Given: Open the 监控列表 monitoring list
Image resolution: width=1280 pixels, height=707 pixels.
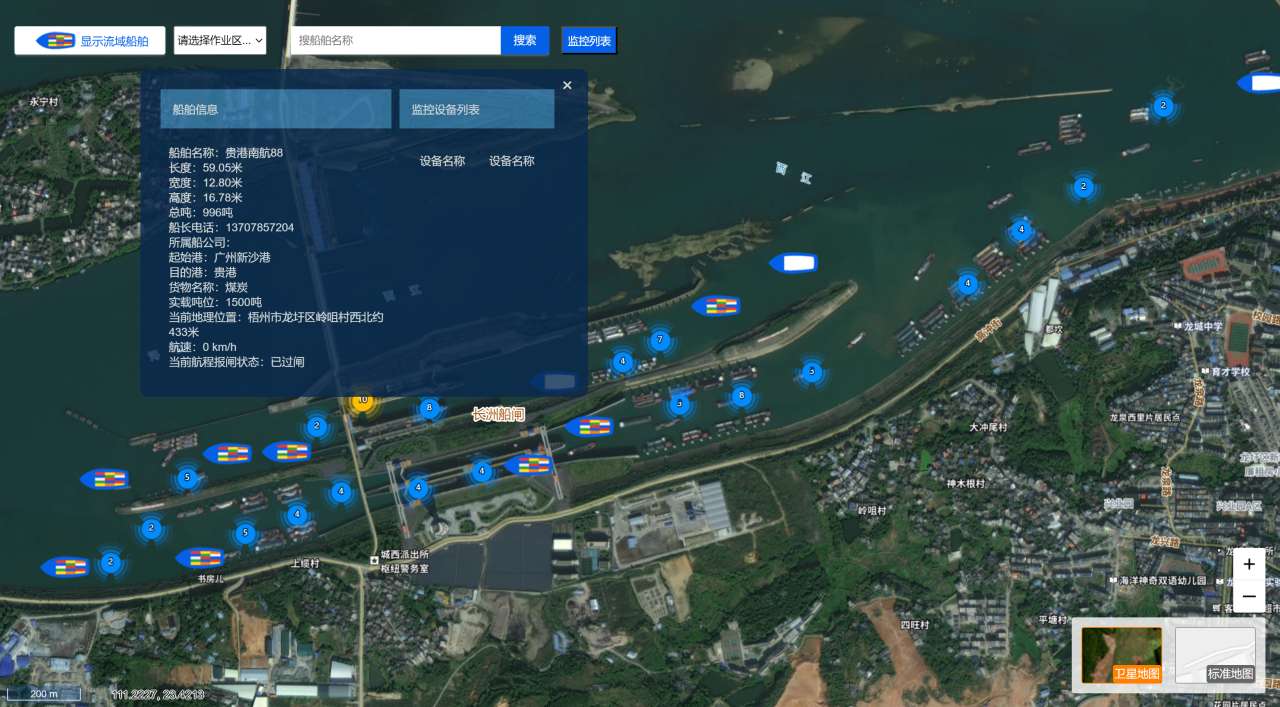Looking at the screenshot, I should 589,41.
